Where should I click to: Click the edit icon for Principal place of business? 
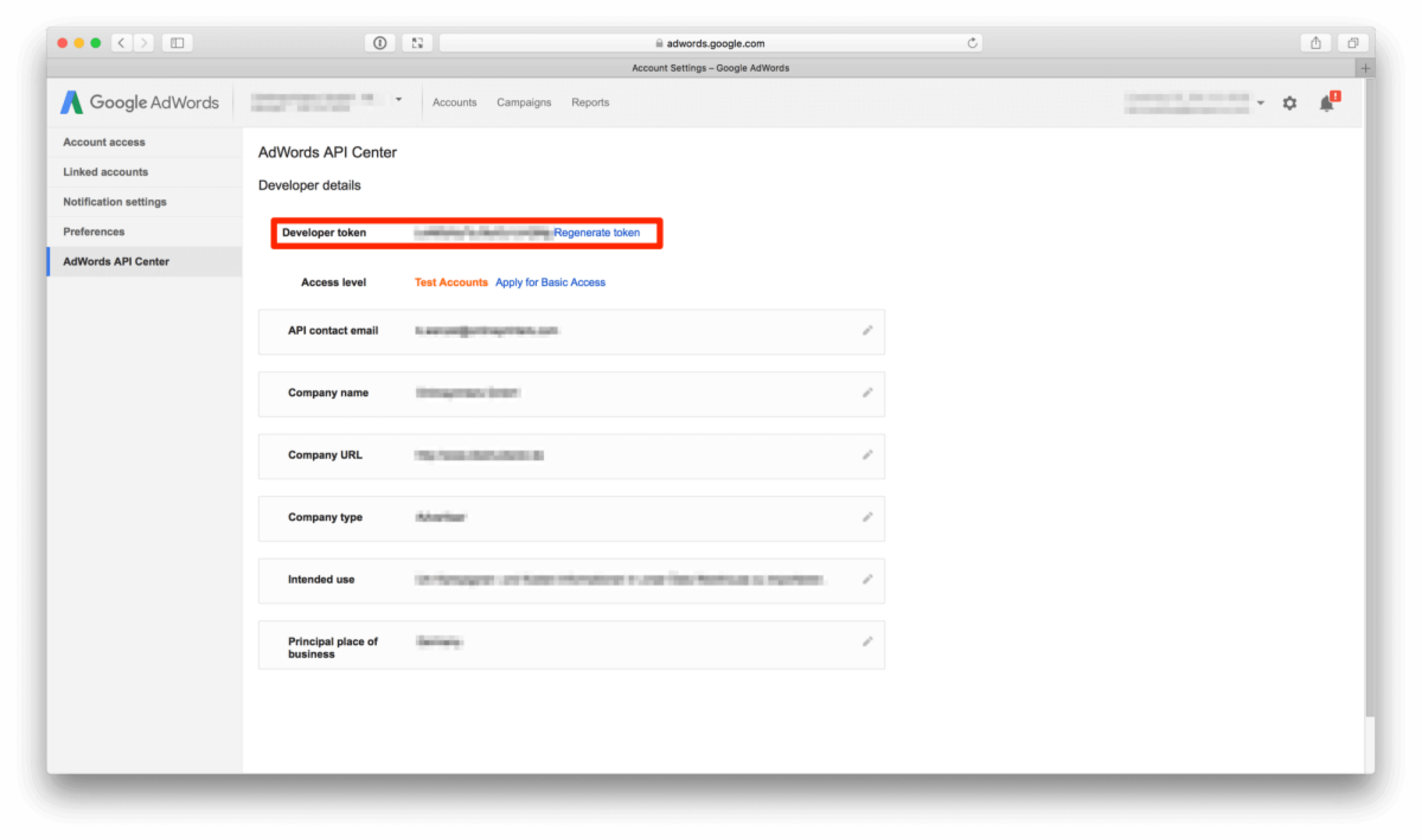(867, 641)
